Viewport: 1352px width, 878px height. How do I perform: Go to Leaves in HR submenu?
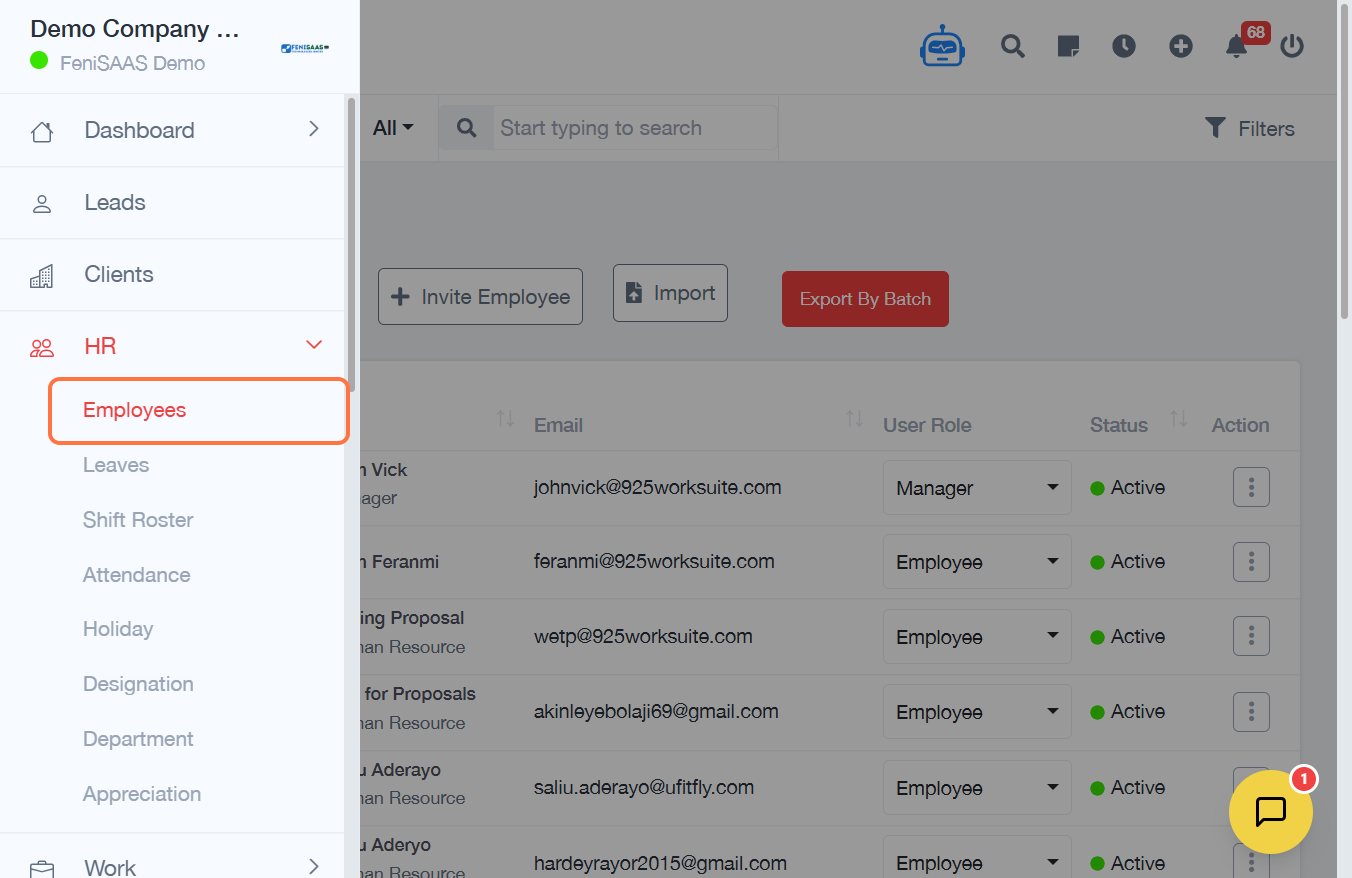coord(116,465)
